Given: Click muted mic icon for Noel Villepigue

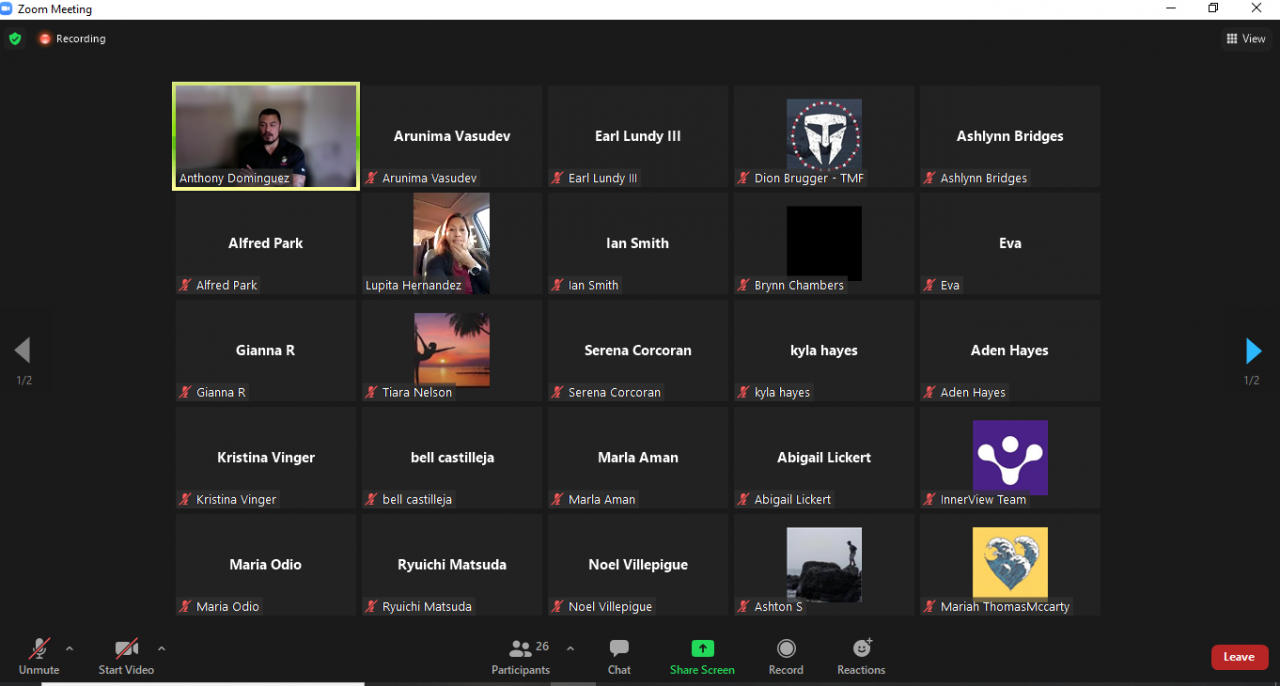Looking at the screenshot, I should tap(557, 606).
